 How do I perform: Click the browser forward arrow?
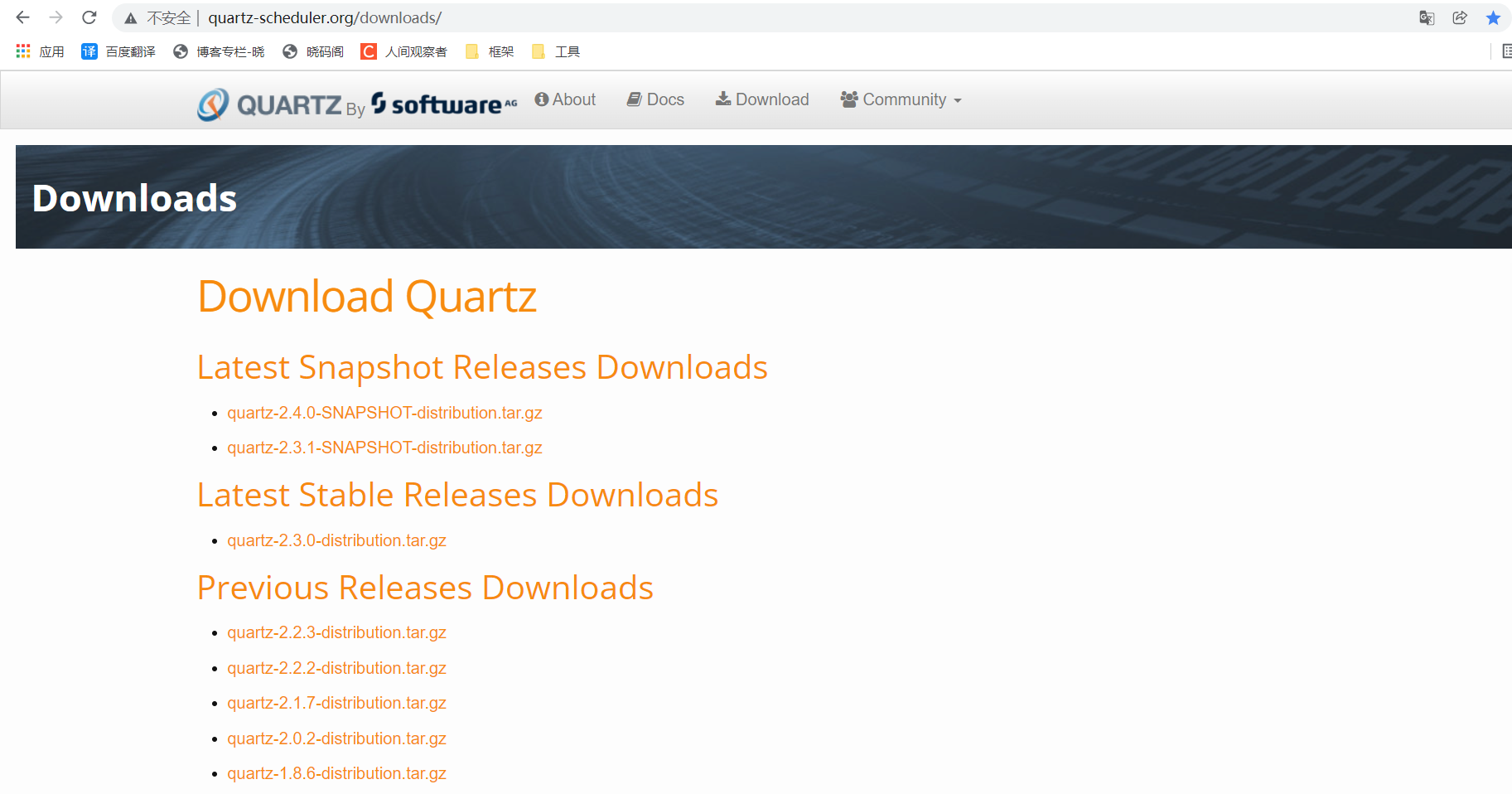(x=56, y=17)
